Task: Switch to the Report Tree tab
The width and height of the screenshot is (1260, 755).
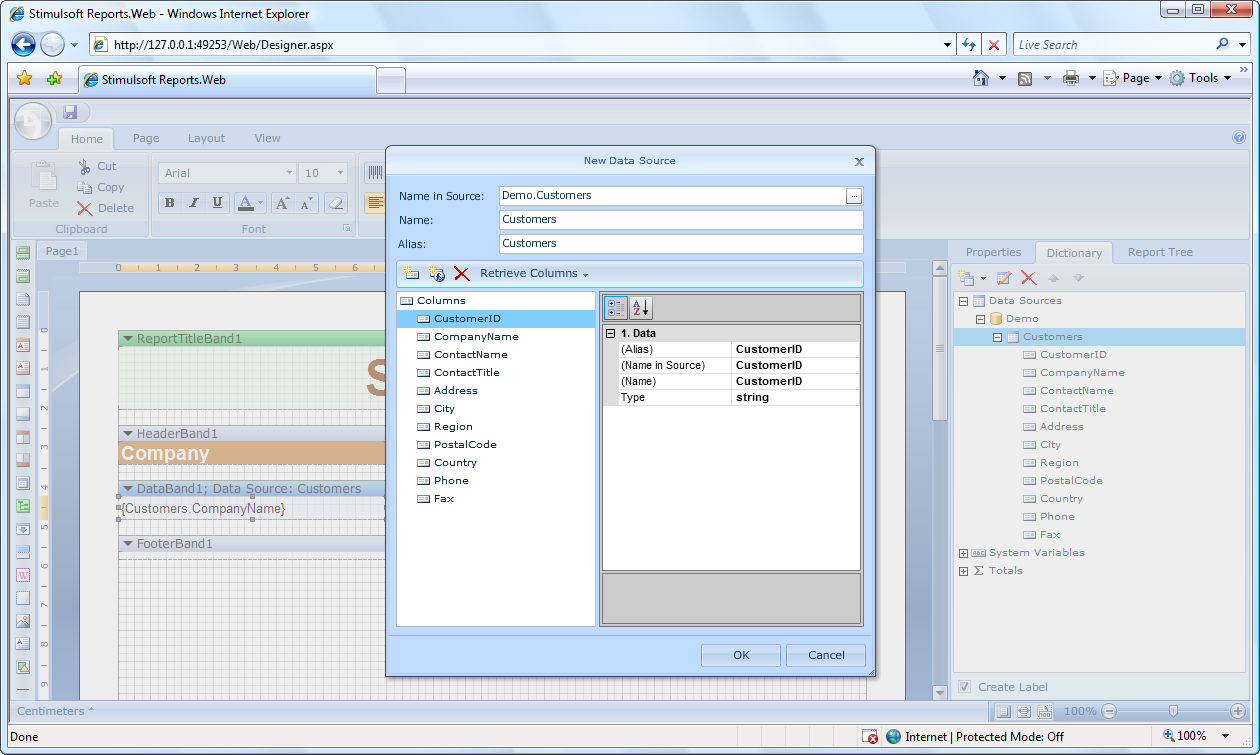Action: point(1160,252)
